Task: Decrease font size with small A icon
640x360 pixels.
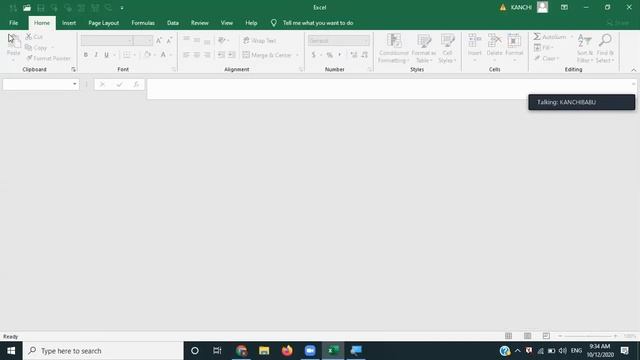Action: 169,40
